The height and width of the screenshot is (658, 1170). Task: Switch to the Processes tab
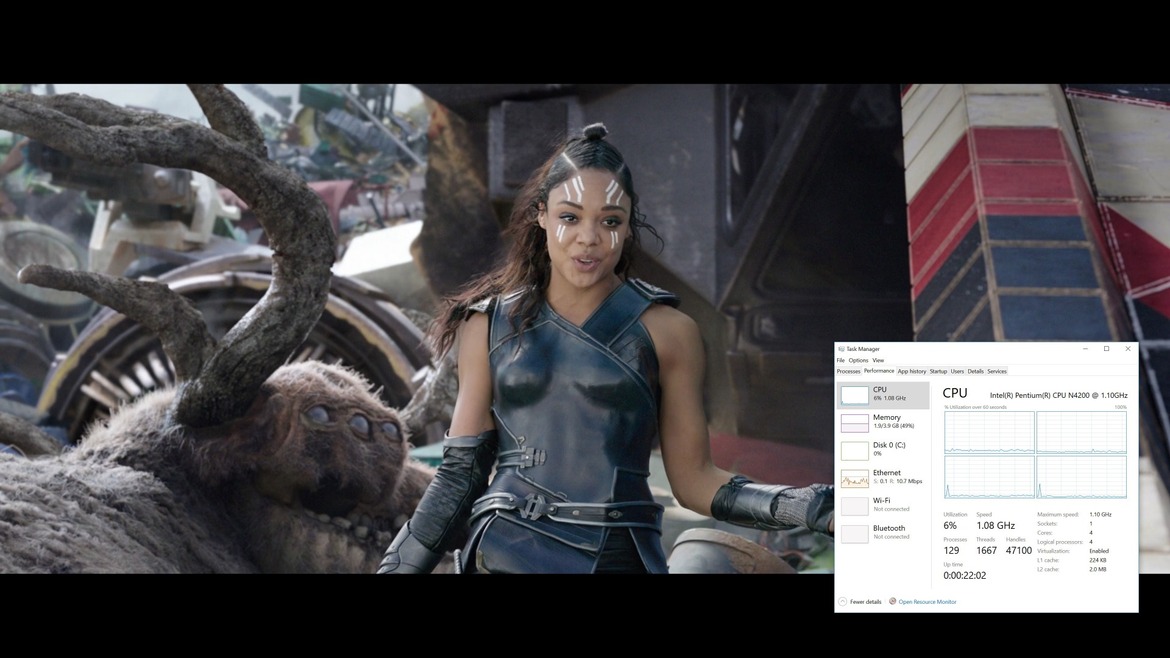click(848, 372)
